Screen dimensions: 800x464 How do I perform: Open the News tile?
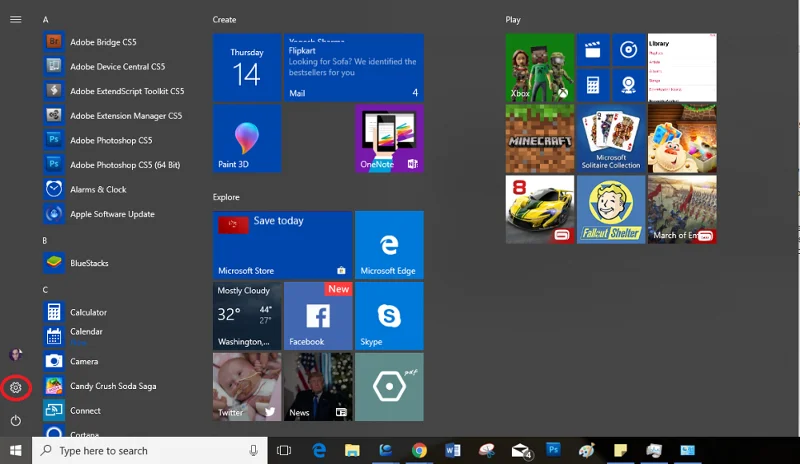[x=318, y=387]
